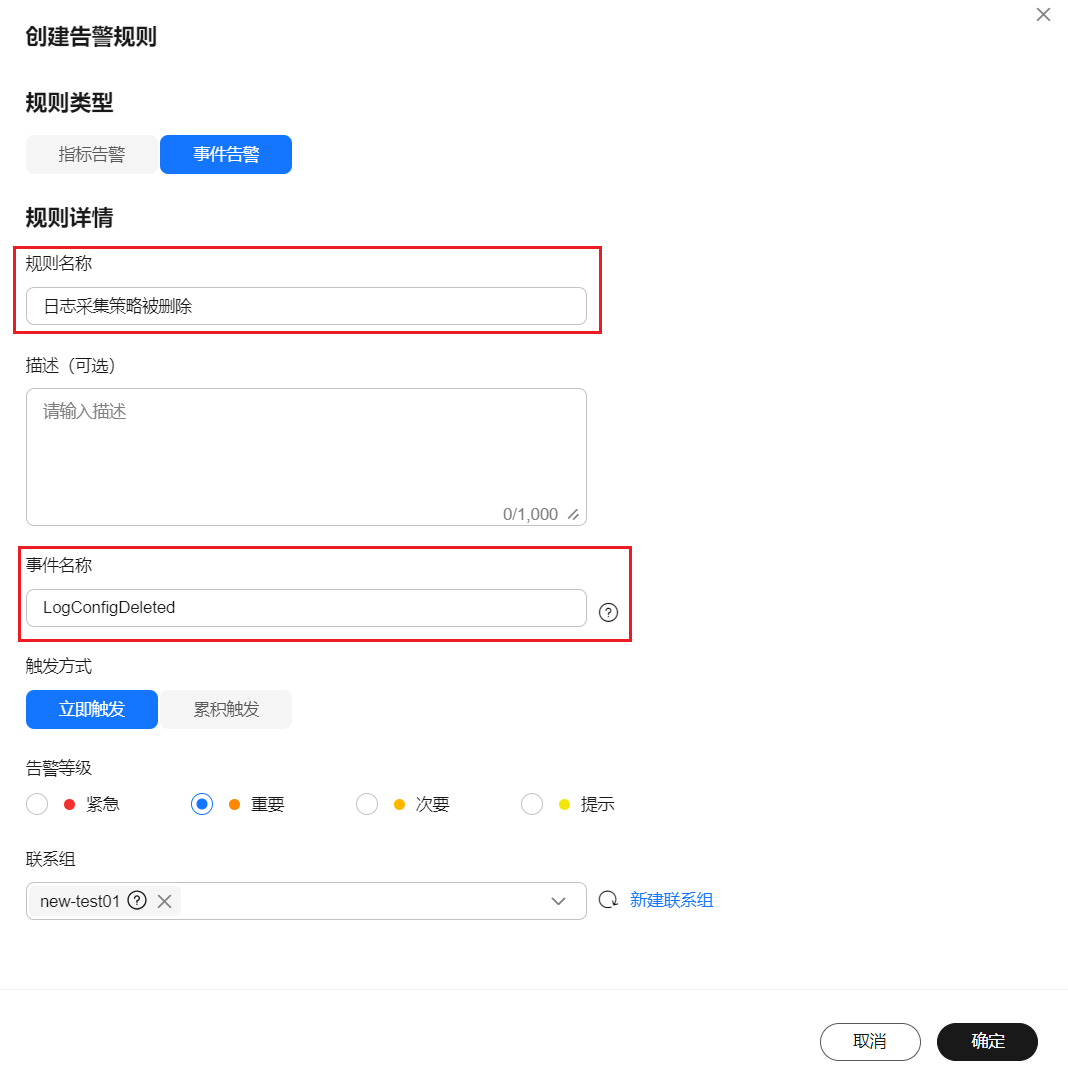The width and height of the screenshot is (1068, 1071).
Task: Click the red dot beside 紧急
Action: click(69, 805)
